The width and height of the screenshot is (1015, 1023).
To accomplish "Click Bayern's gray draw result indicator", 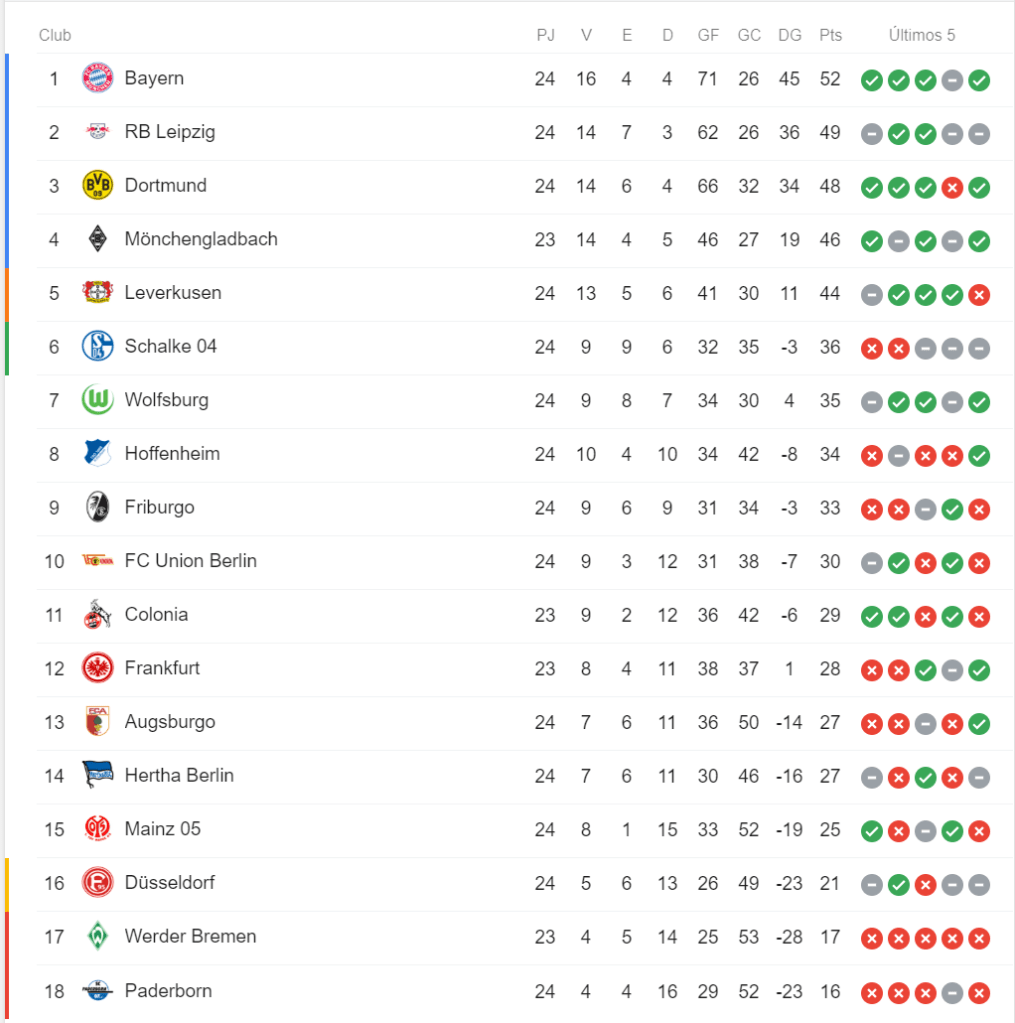I will 952,79.
